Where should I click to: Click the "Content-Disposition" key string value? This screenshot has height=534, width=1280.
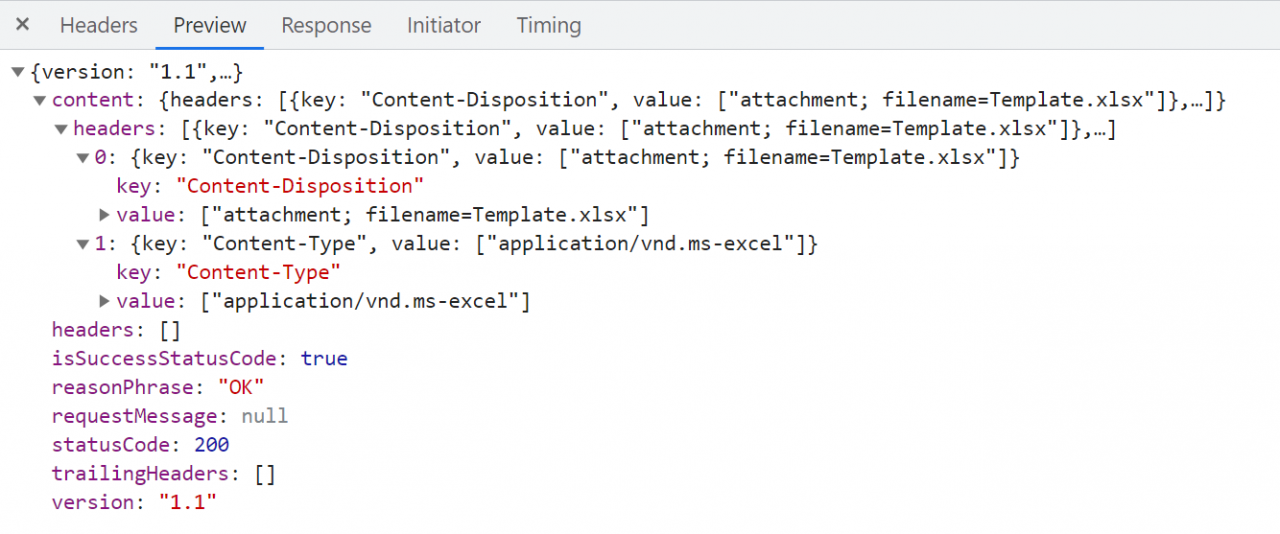coord(300,186)
